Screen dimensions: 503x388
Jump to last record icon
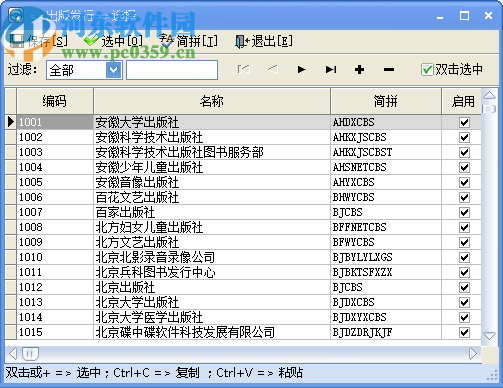click(x=331, y=70)
